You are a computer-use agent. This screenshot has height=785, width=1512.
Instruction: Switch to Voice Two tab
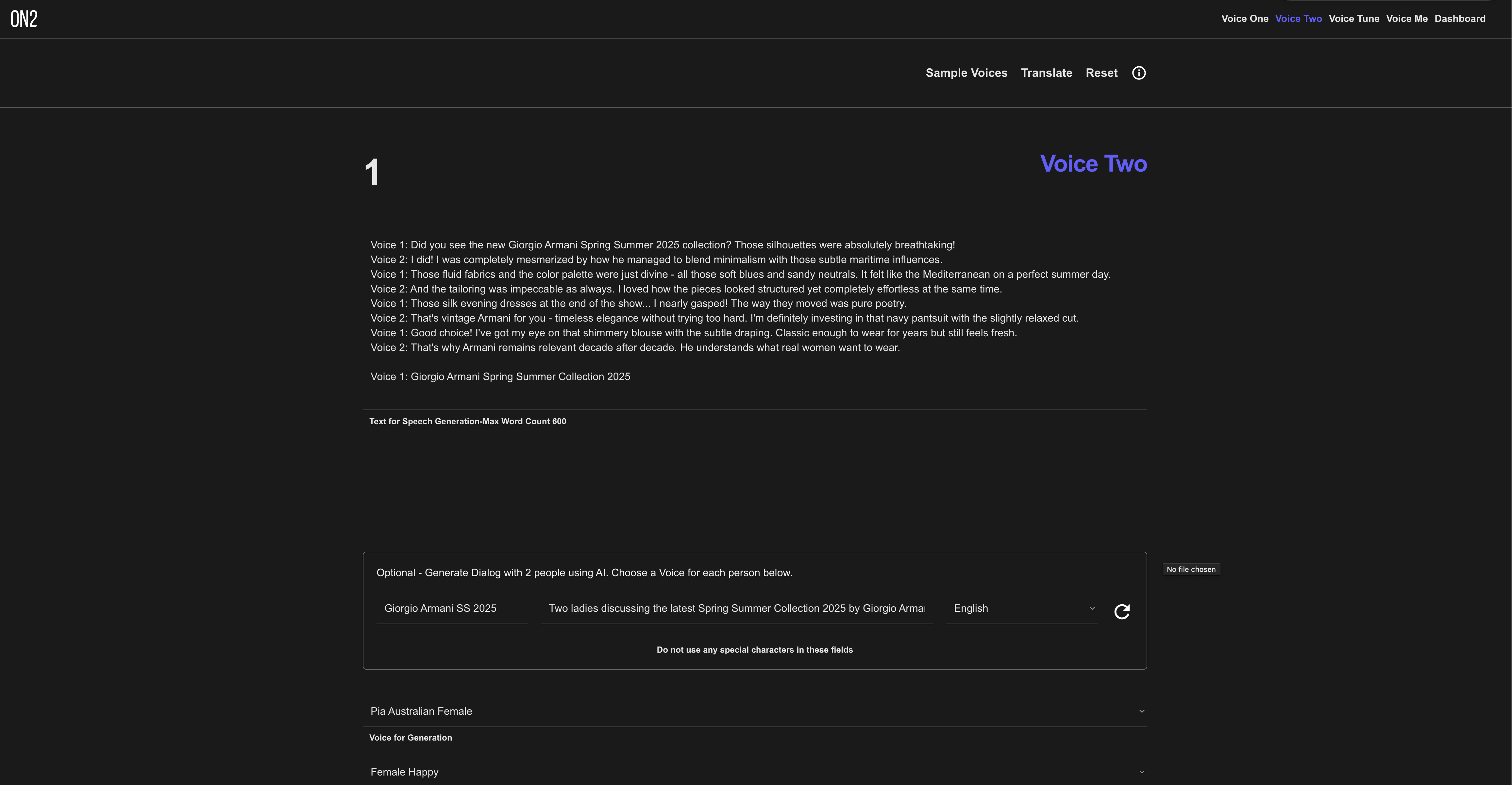(x=1298, y=19)
